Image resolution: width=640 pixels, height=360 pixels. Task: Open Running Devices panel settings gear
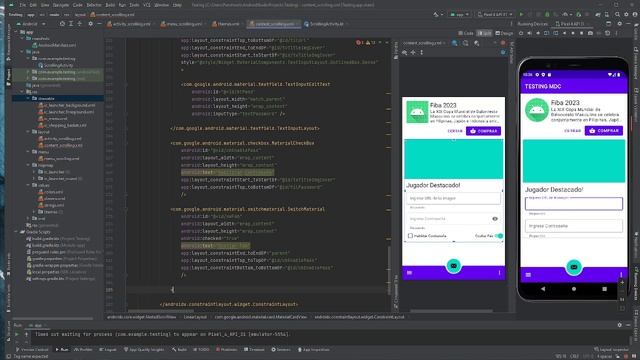(620, 24)
